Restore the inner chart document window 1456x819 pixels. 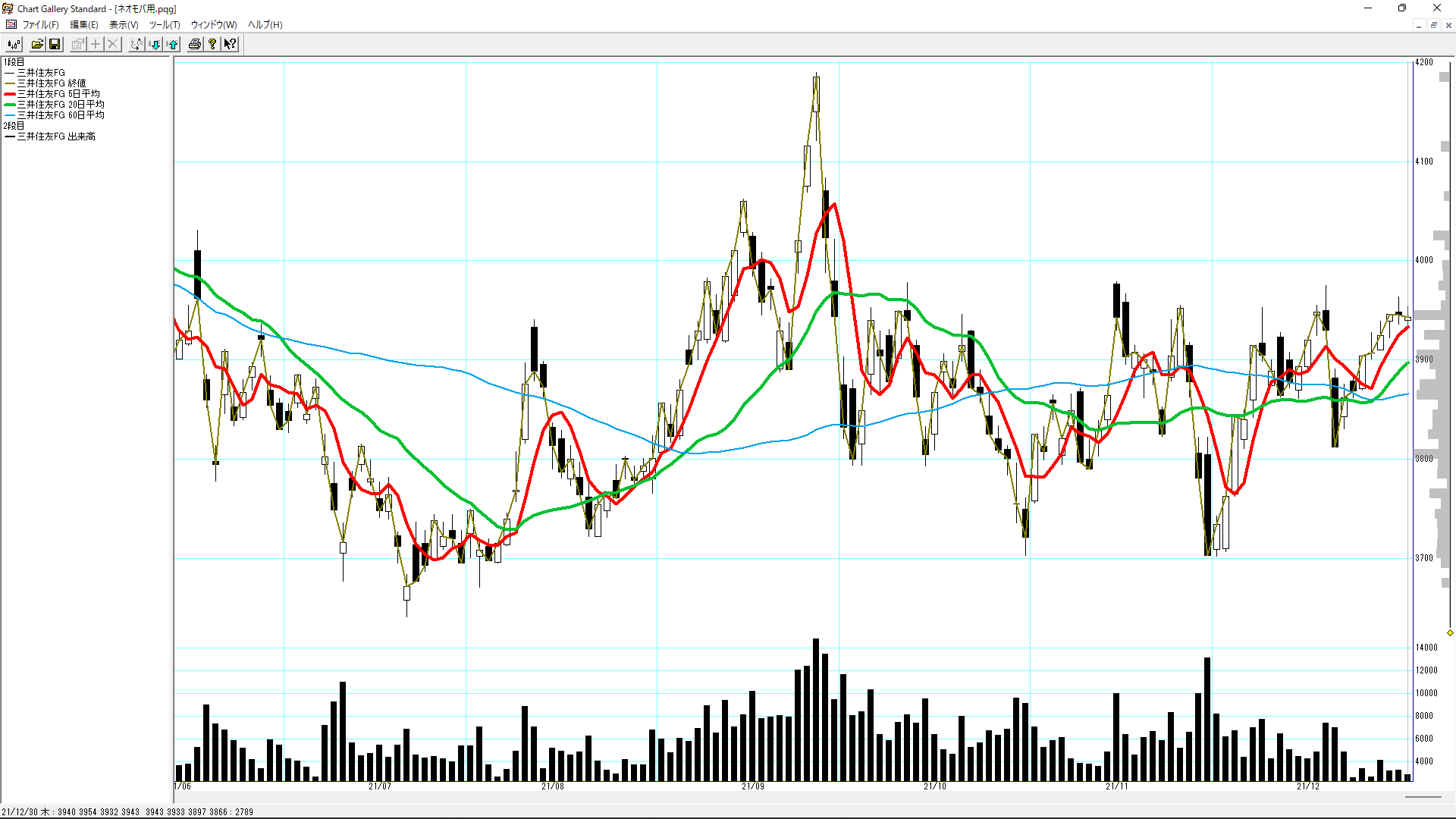coord(1433,25)
